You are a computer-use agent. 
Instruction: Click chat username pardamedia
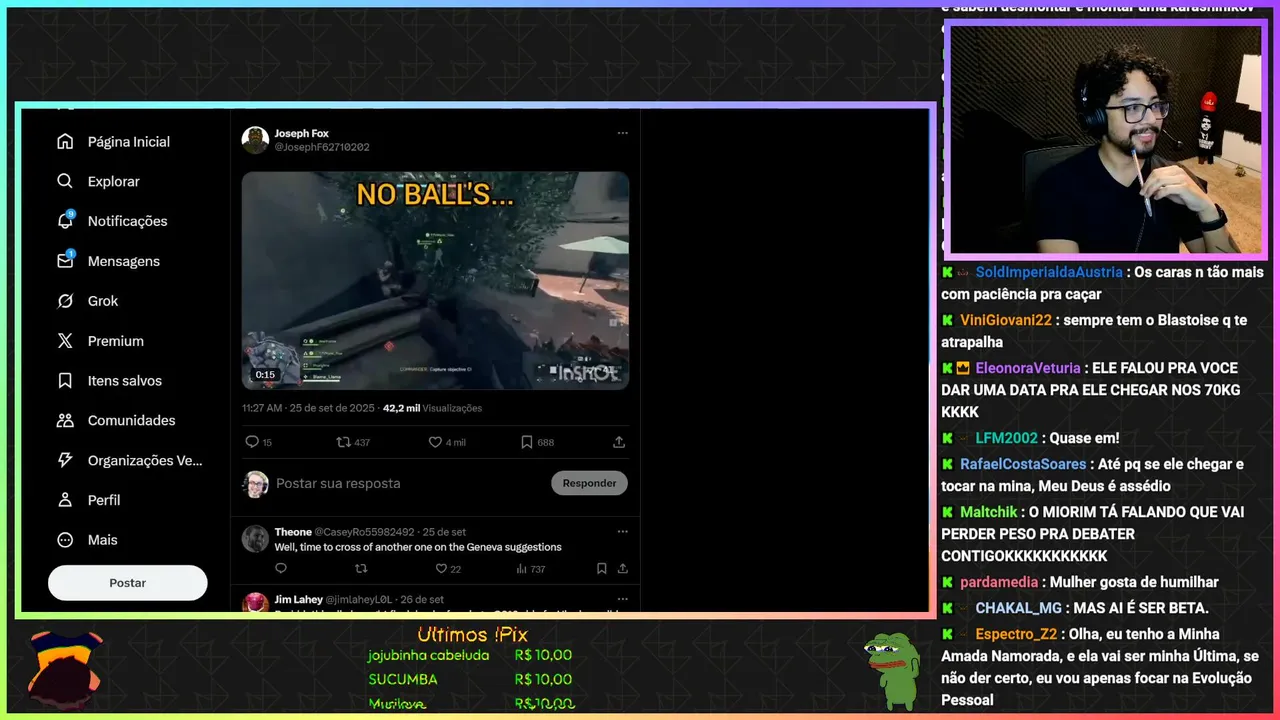(1001, 582)
